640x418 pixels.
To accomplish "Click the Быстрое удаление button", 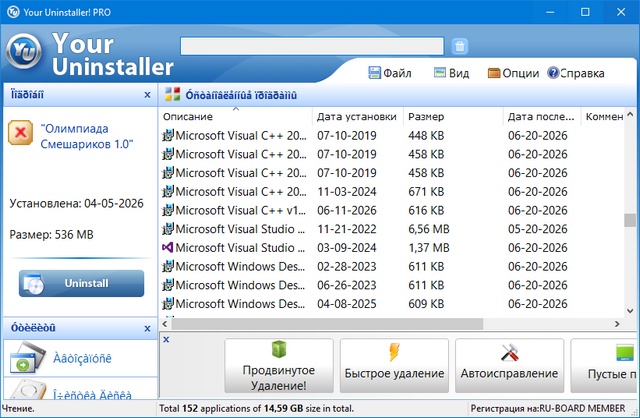I will point(394,366).
